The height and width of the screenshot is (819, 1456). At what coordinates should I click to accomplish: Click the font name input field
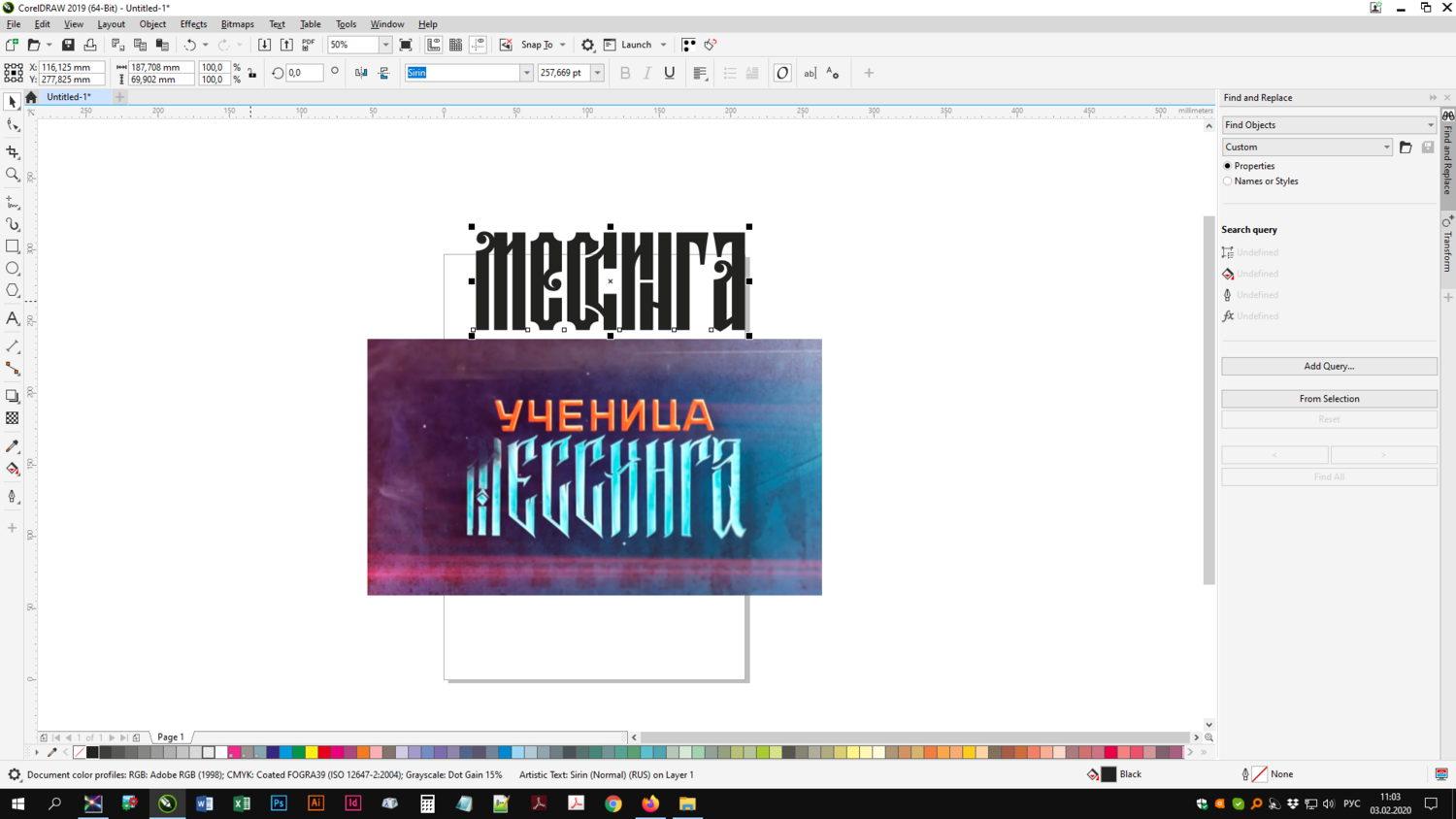[463, 73]
